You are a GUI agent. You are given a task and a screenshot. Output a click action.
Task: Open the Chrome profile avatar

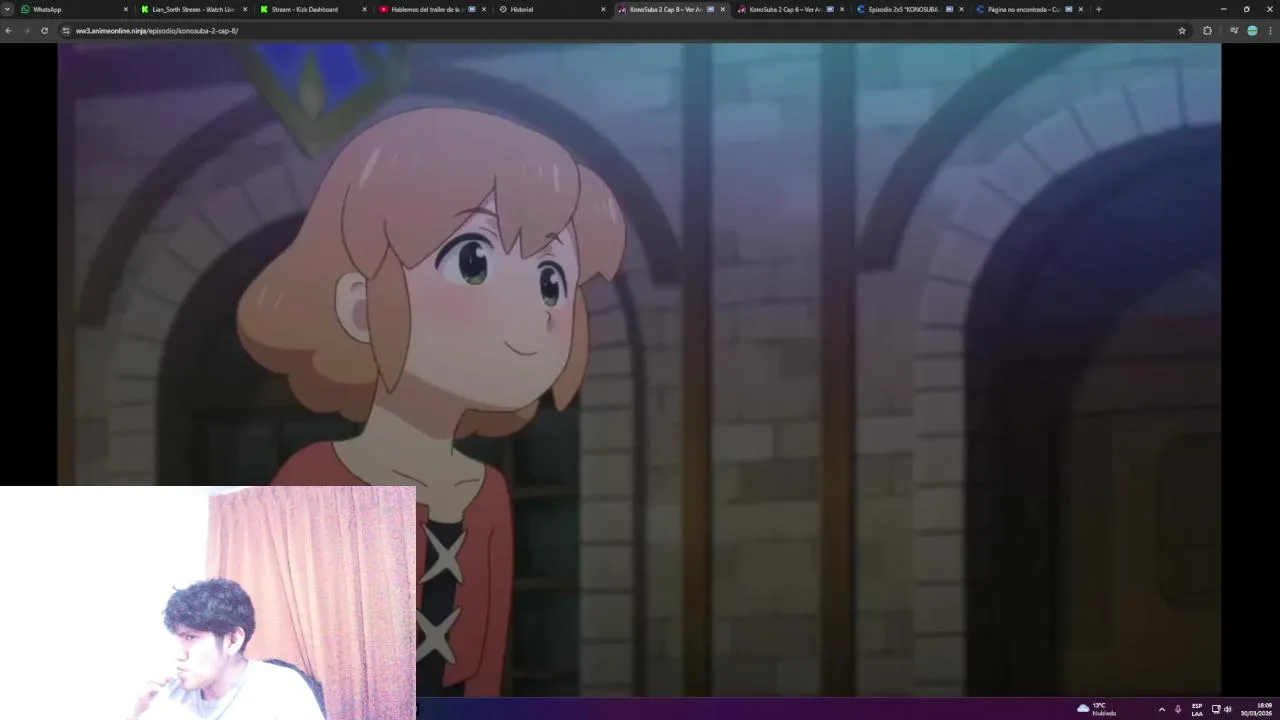(x=1252, y=30)
